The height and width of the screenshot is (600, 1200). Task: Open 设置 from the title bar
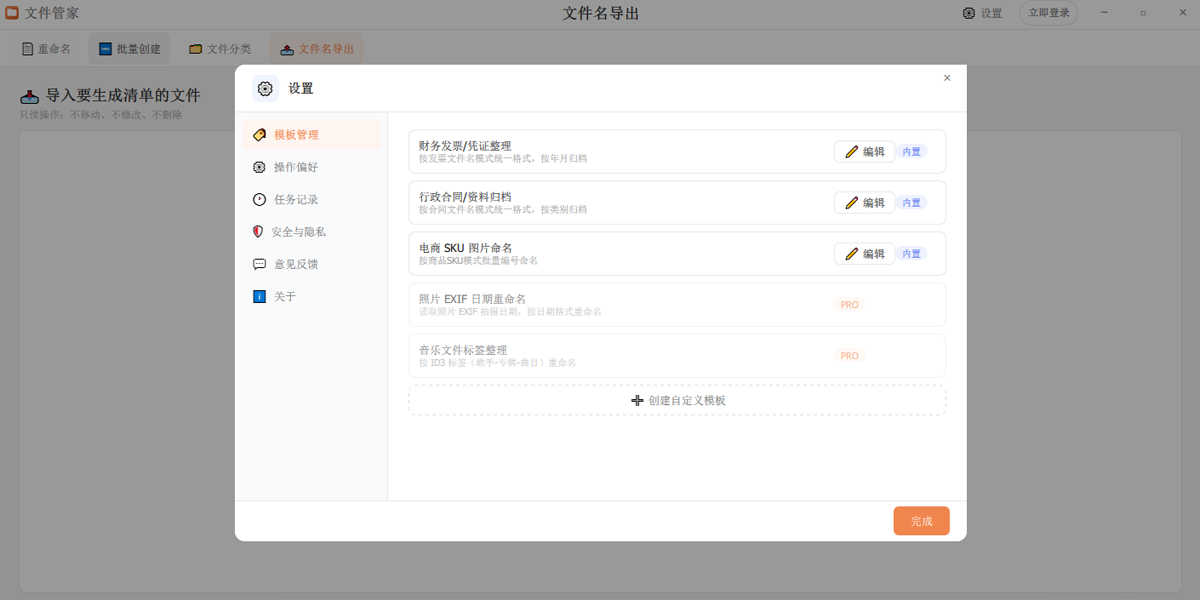pyautogui.click(x=982, y=13)
